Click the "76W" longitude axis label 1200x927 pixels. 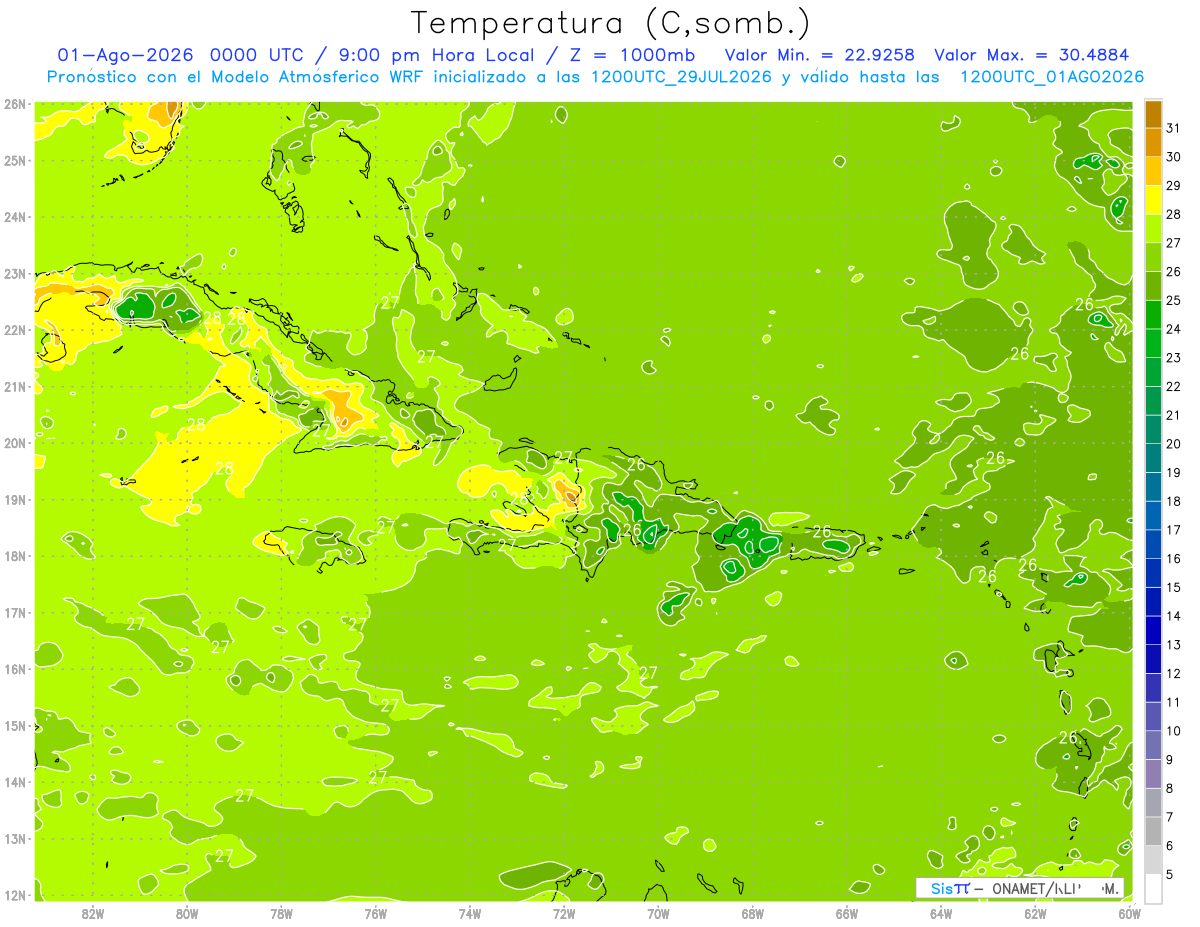pos(375,913)
